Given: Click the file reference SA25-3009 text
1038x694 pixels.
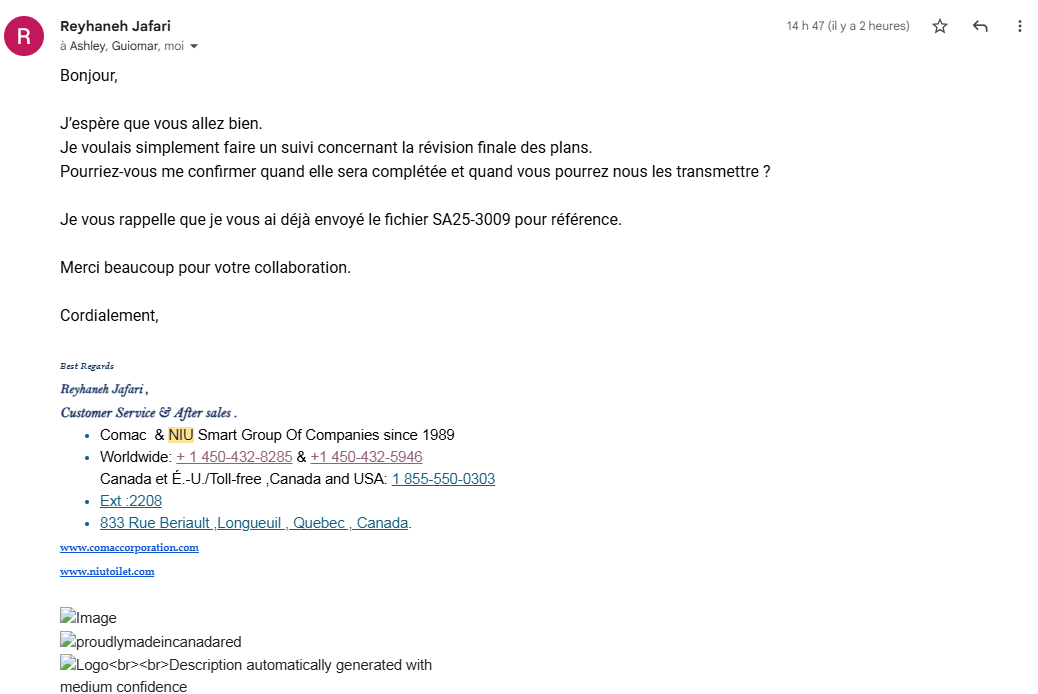Looking at the screenshot, I should click(471, 219).
